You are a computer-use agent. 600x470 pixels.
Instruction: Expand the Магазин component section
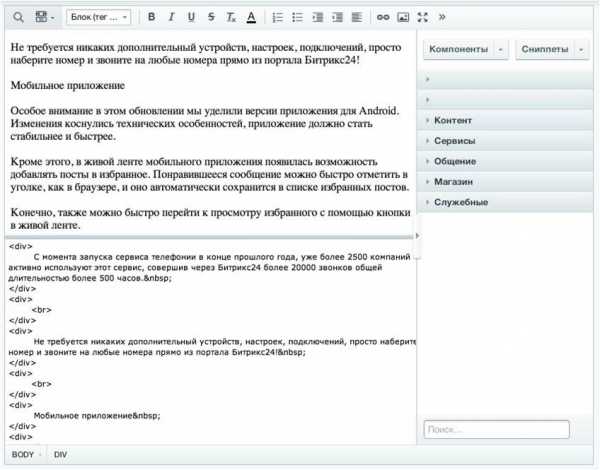(505, 182)
